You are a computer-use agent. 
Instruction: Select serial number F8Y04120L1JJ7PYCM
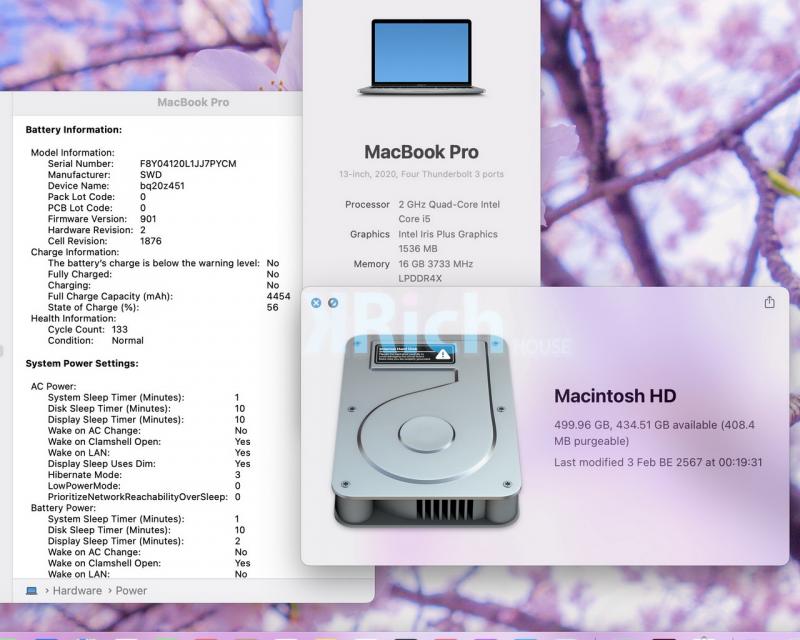tap(188, 164)
